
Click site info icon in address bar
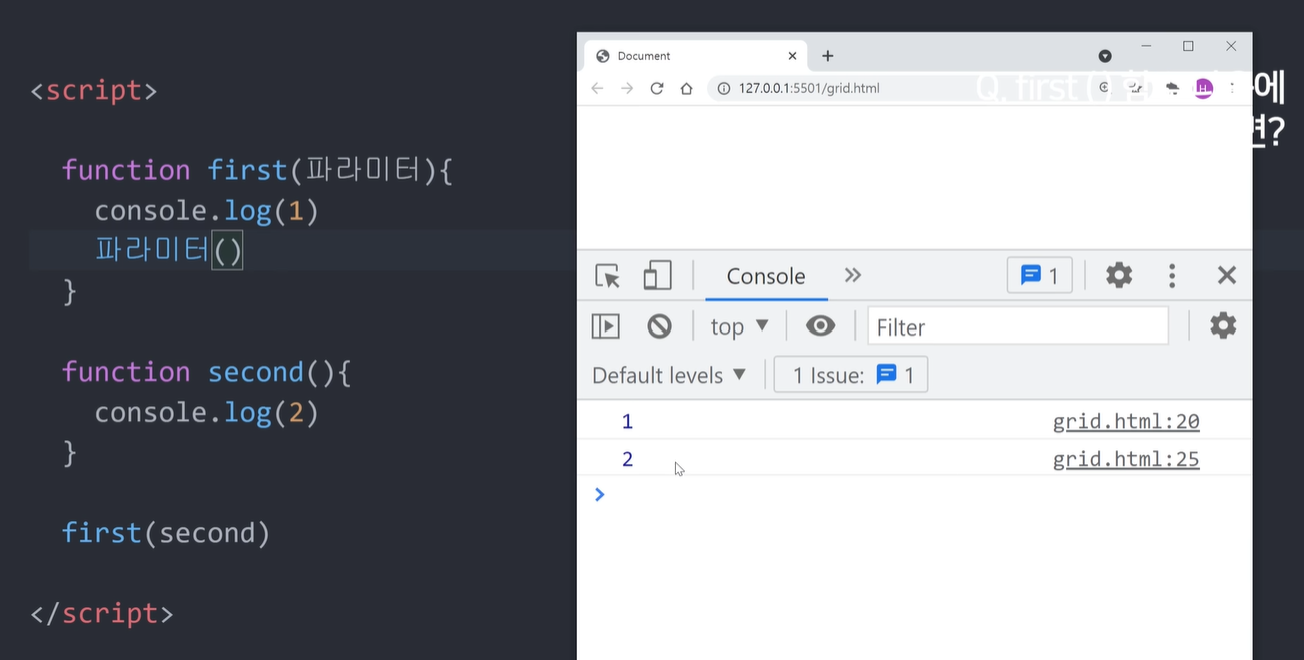724,88
